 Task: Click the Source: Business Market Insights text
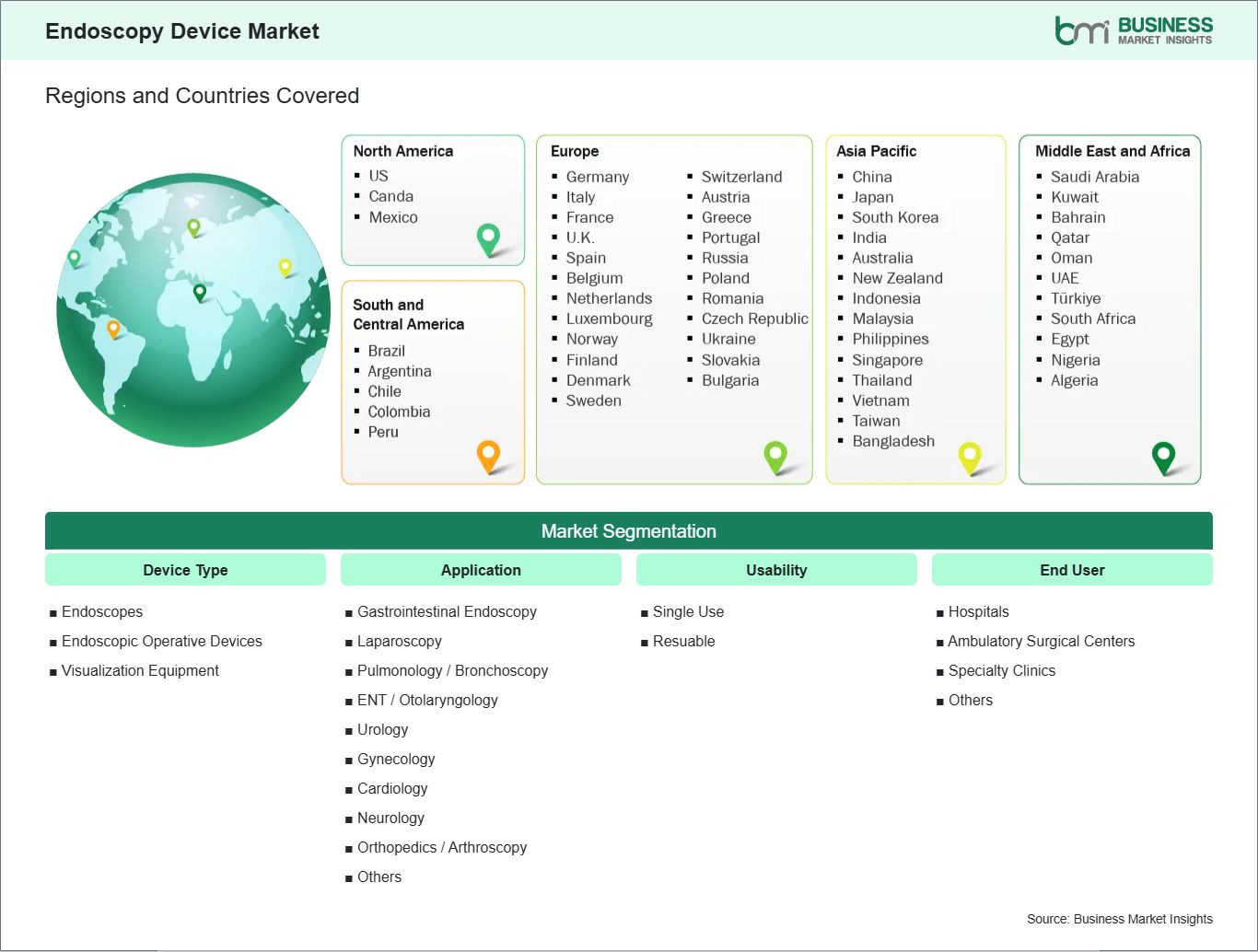pyautogui.click(x=1119, y=919)
